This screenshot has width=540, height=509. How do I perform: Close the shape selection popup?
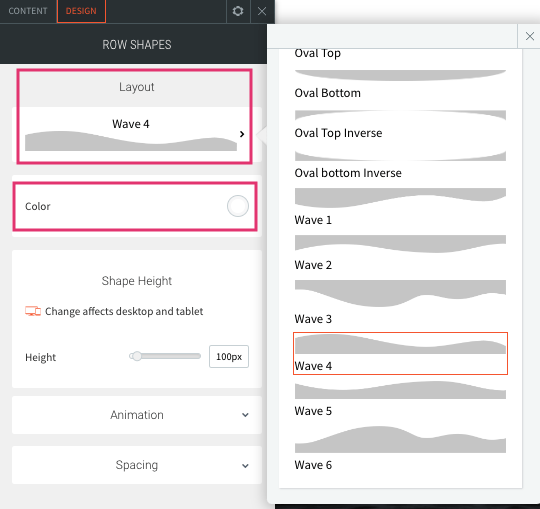click(529, 36)
